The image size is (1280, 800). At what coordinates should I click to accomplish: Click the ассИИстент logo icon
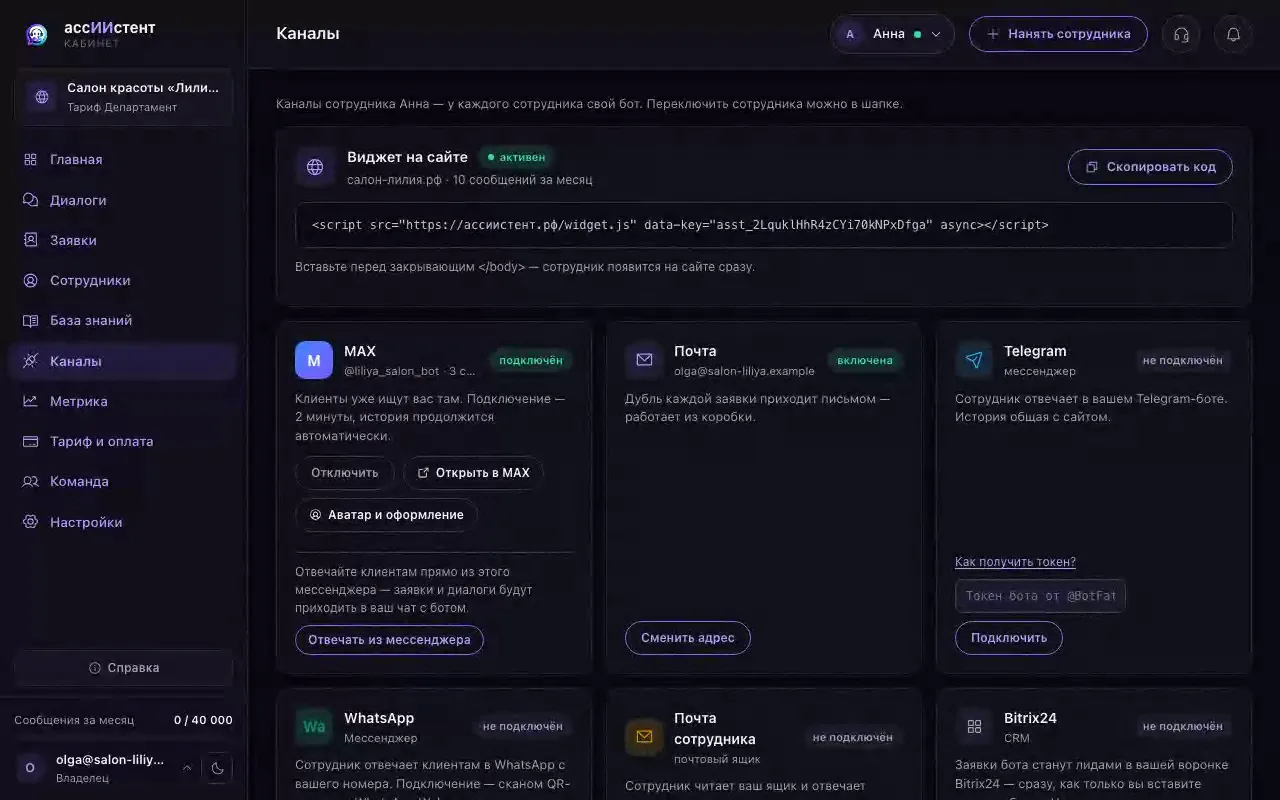(x=37, y=35)
